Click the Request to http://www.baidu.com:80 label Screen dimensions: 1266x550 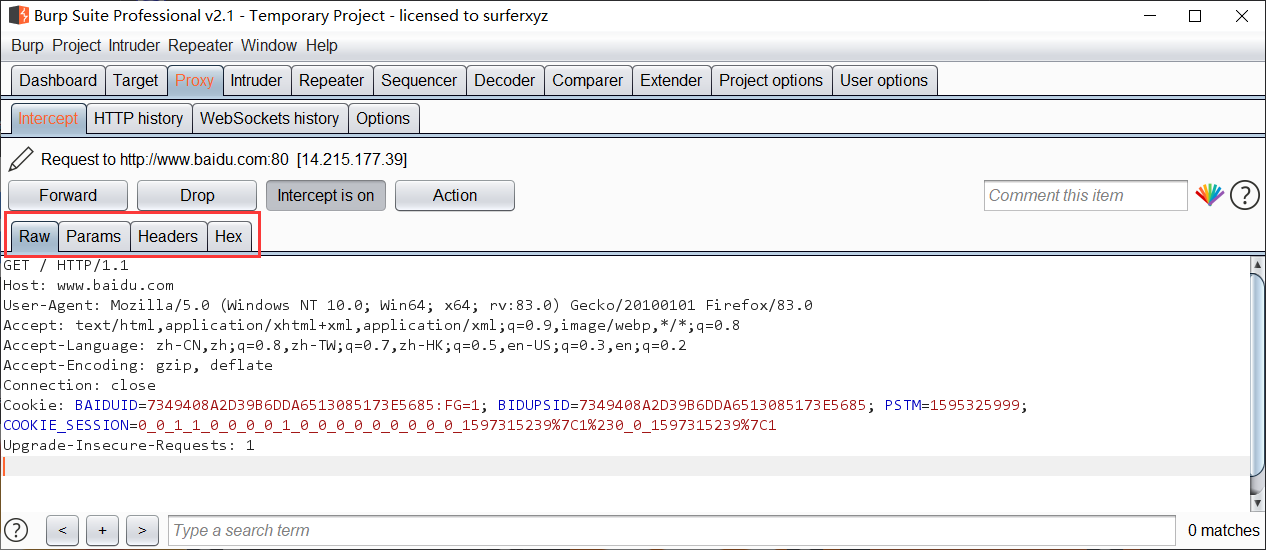(x=165, y=159)
